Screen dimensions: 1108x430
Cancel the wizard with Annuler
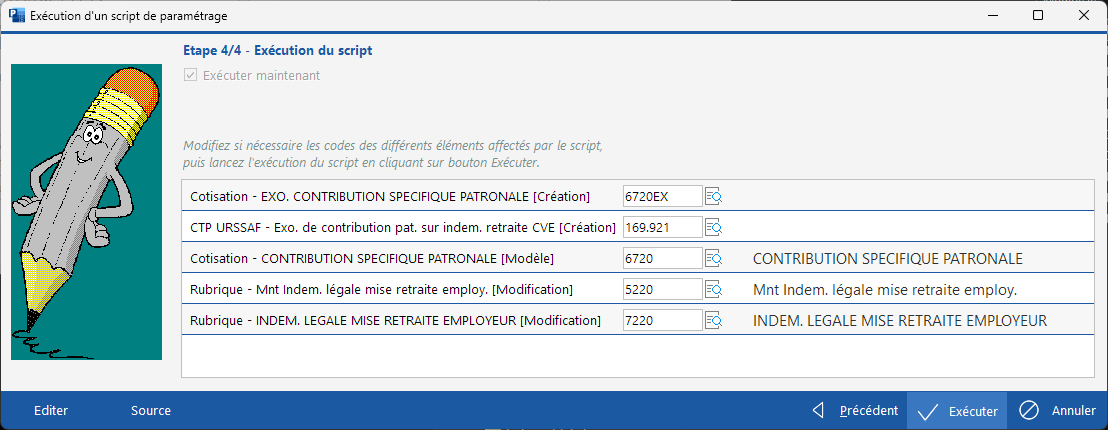click(x=1058, y=411)
